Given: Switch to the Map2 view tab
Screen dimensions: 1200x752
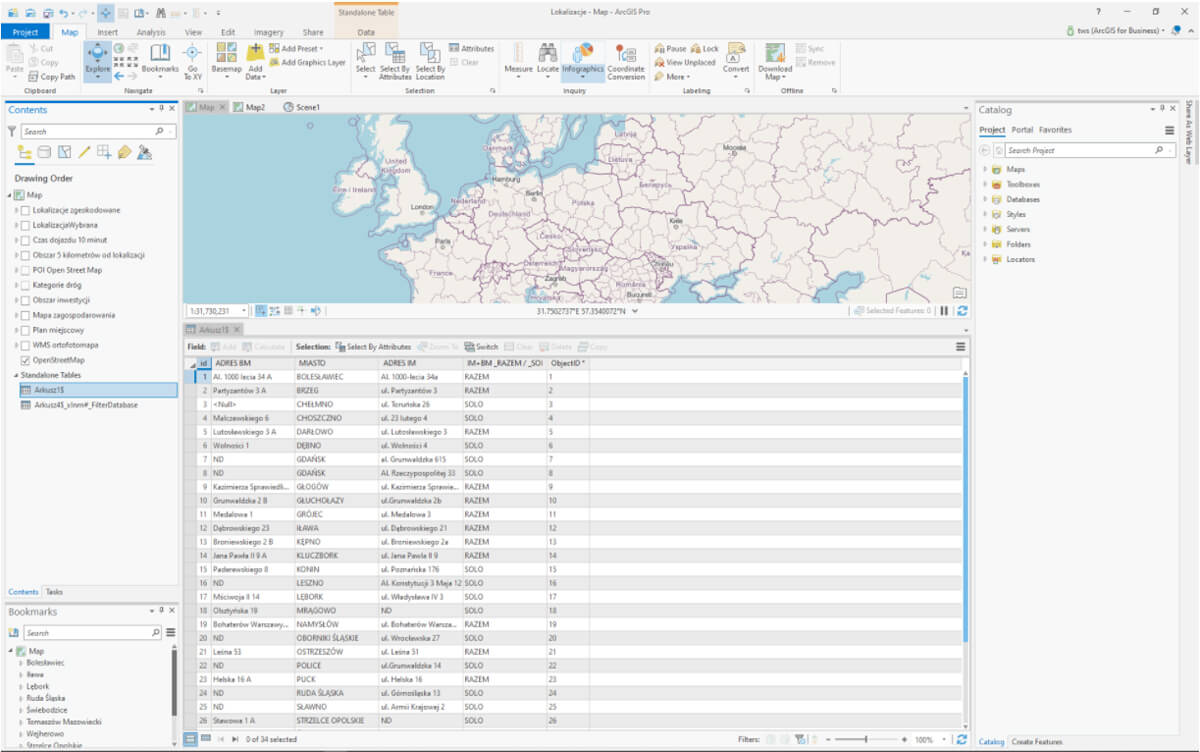Looking at the screenshot, I should click(250, 106).
